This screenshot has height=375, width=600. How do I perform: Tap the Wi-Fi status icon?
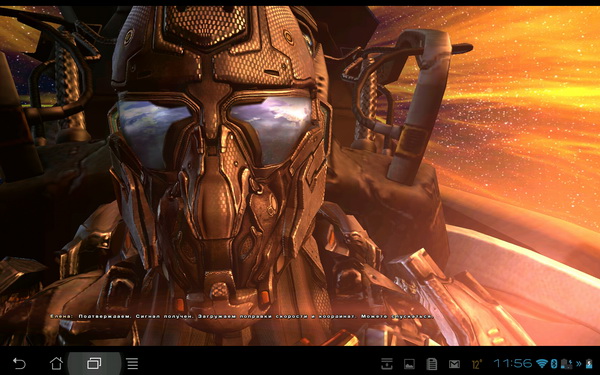(542, 363)
